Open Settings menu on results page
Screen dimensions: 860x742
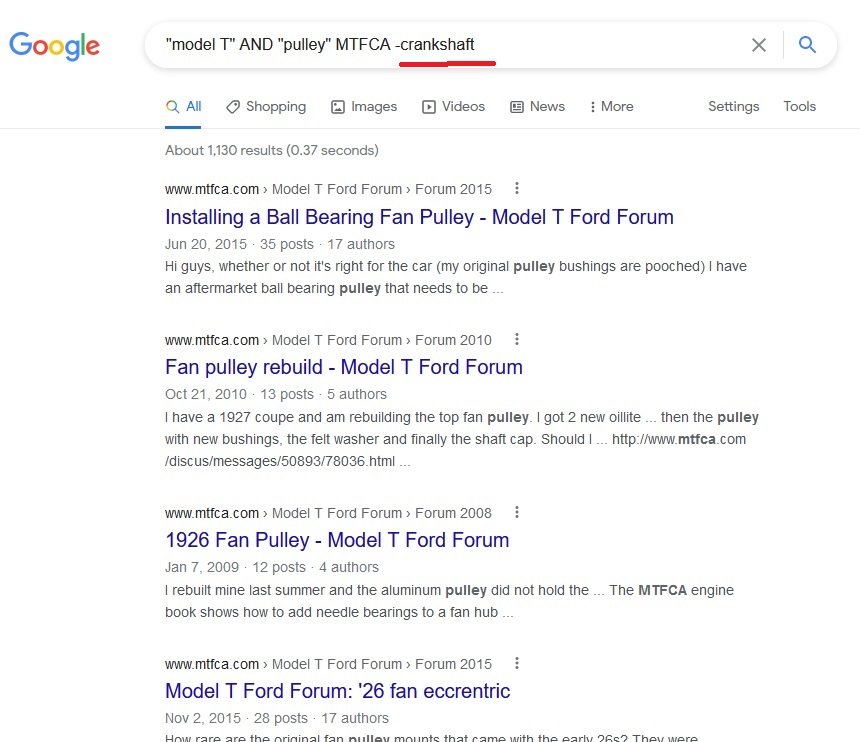733,107
